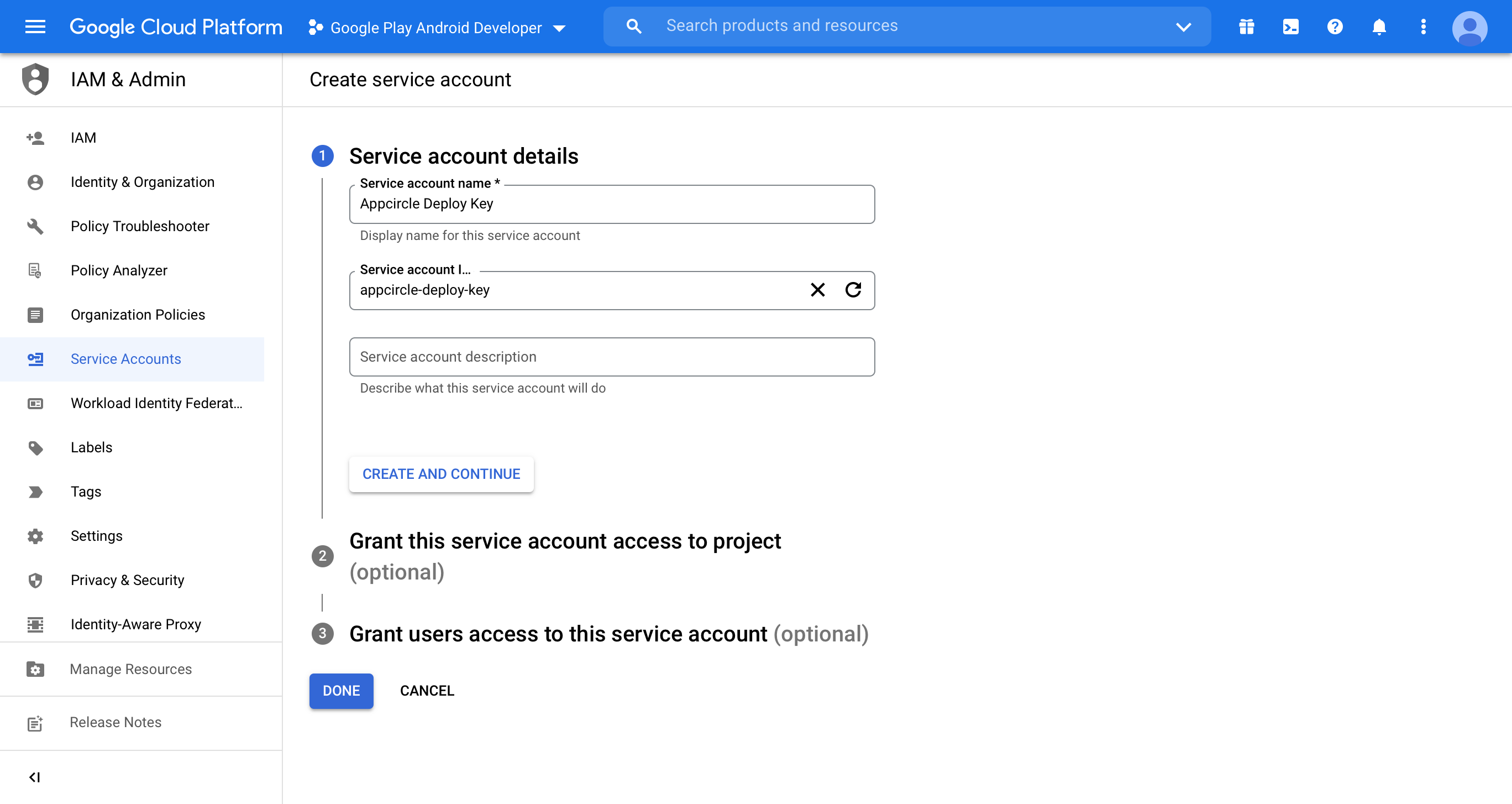Click the Policy Troubleshooter wrench icon

(x=35, y=226)
